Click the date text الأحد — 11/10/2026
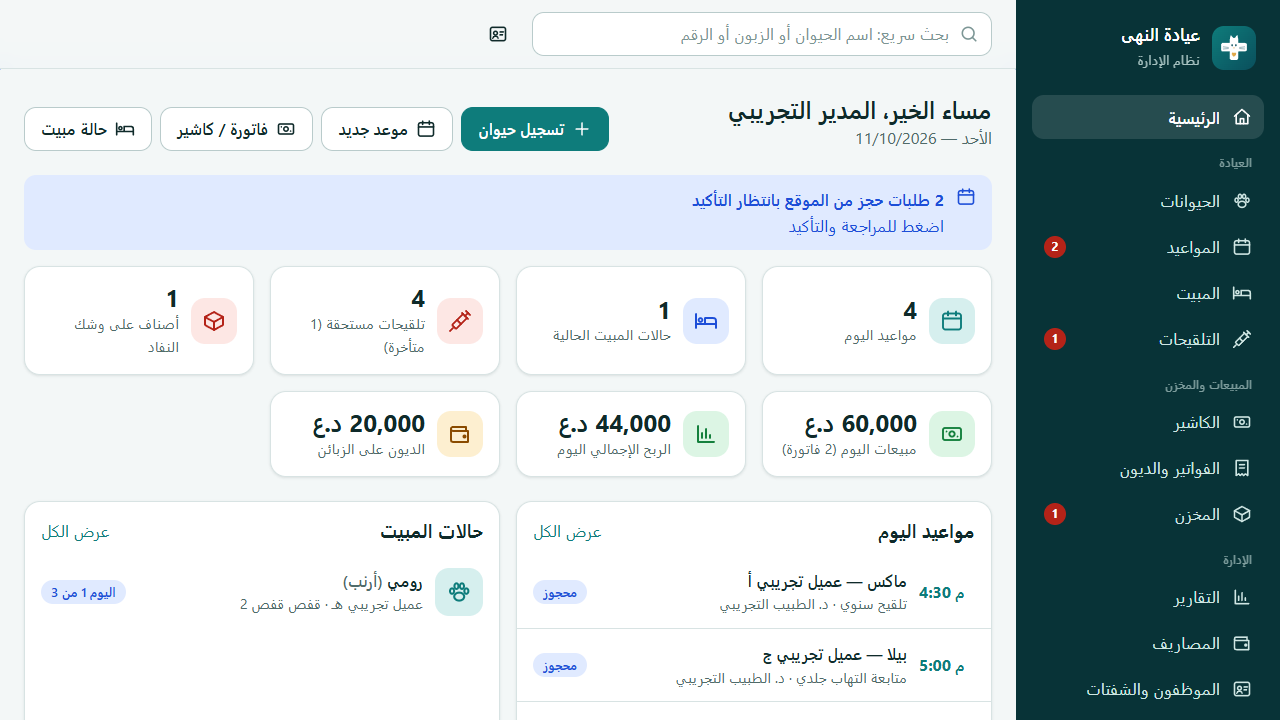 point(923,138)
